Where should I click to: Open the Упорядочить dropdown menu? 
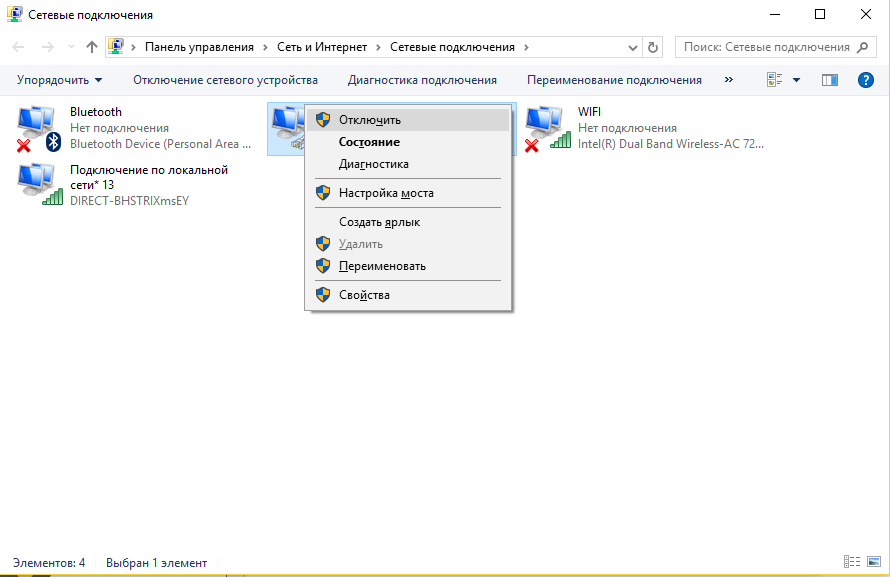(59, 80)
